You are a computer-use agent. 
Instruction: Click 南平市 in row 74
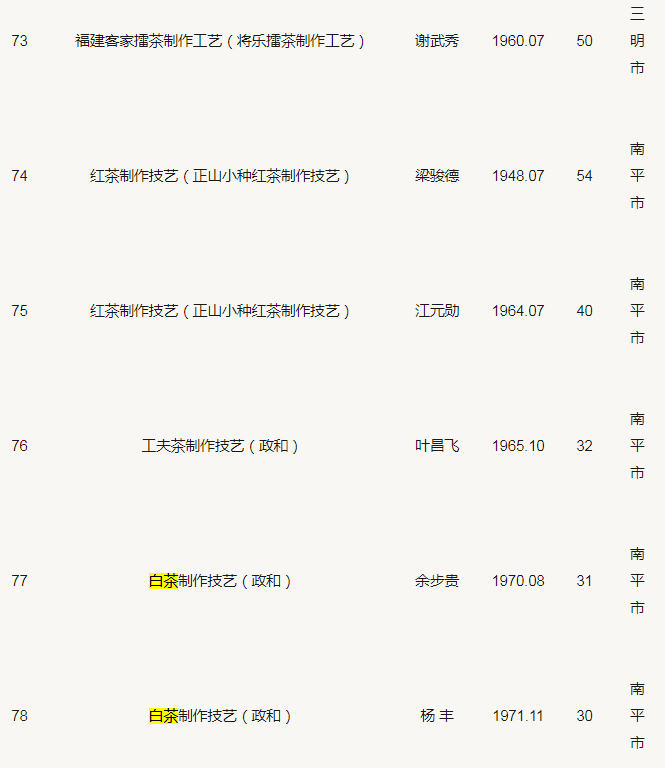(637, 176)
